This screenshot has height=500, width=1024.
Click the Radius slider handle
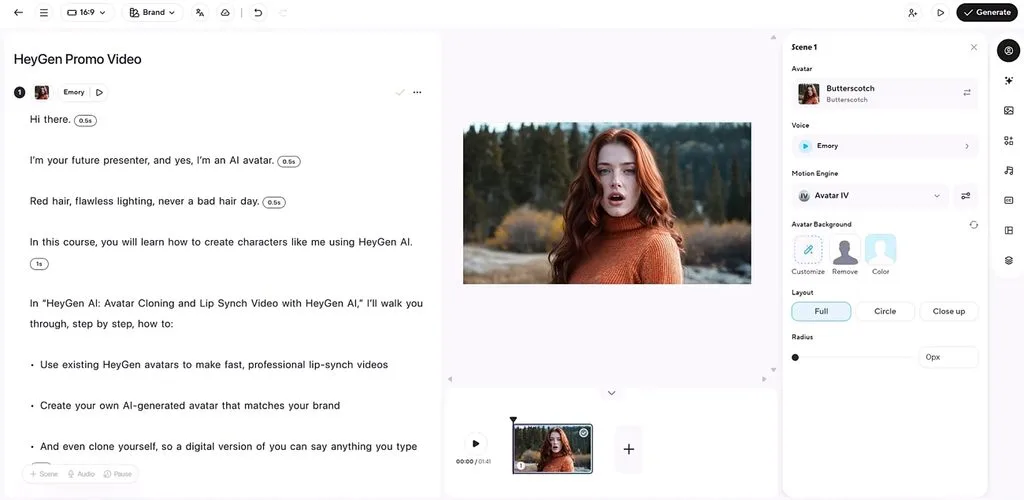tap(795, 357)
